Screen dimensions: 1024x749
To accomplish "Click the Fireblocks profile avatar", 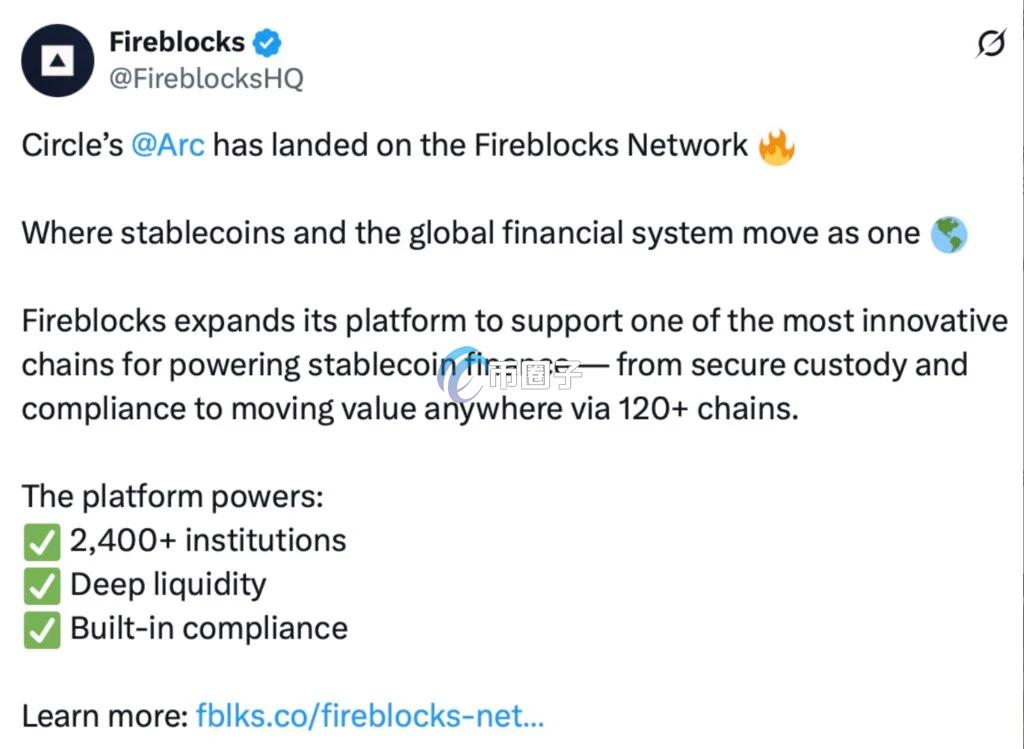I will coord(58,61).
